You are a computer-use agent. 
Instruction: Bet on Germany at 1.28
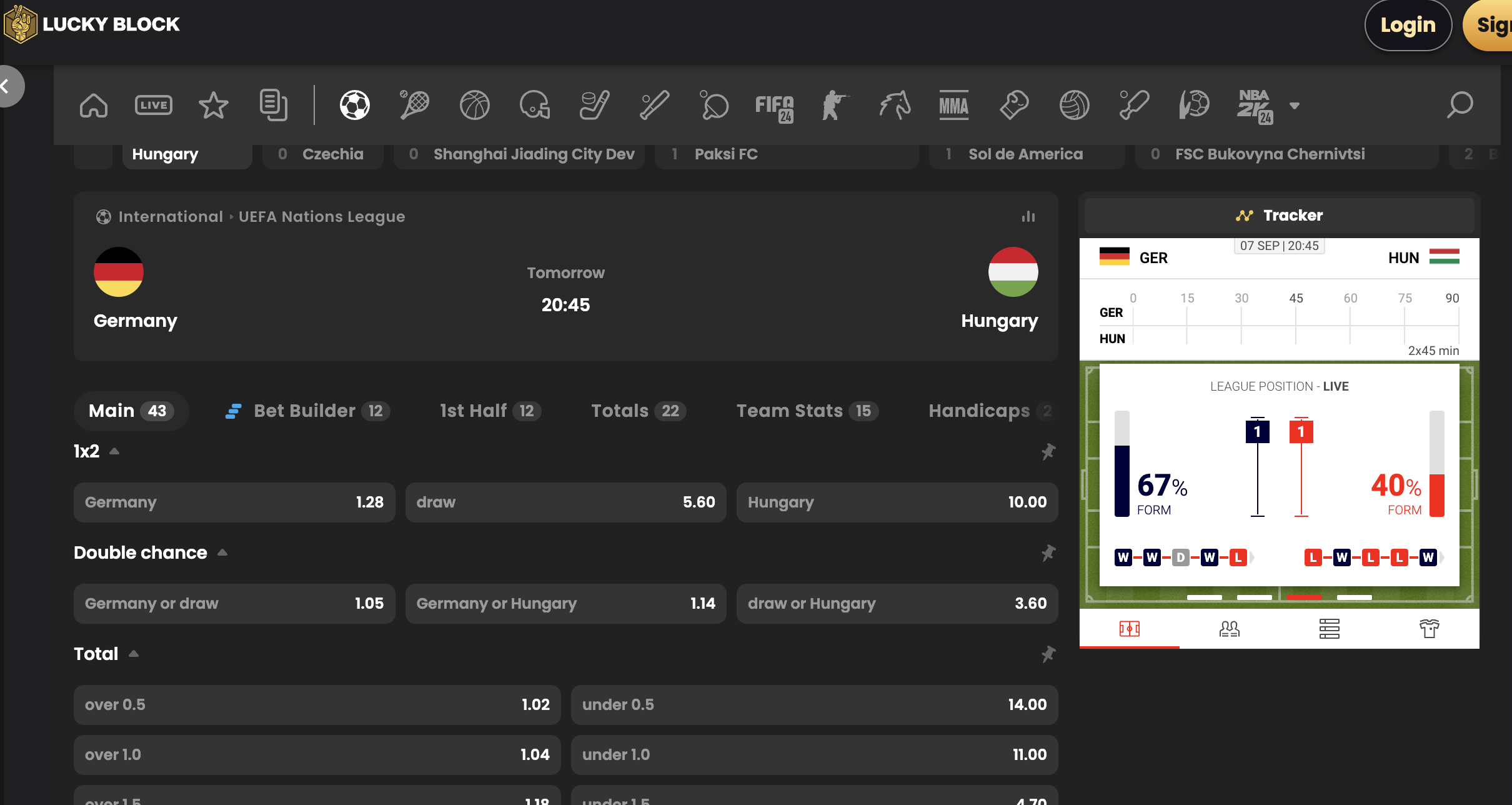tap(234, 502)
